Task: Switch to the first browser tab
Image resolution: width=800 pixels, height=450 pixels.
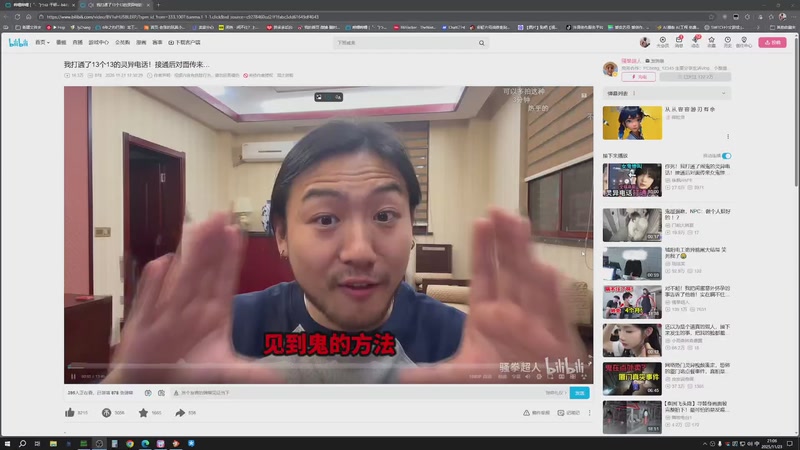Action: pyautogui.click(x=39, y=5)
